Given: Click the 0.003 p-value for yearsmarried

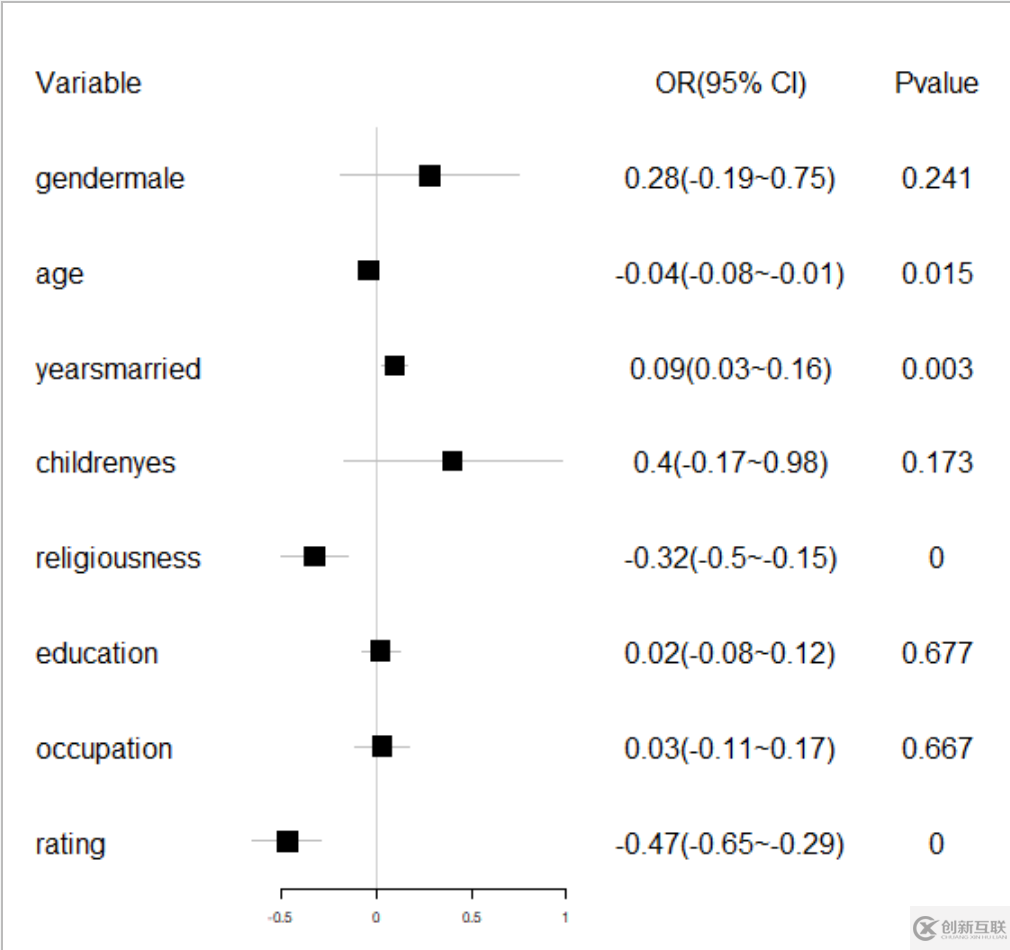Looking at the screenshot, I should [936, 369].
